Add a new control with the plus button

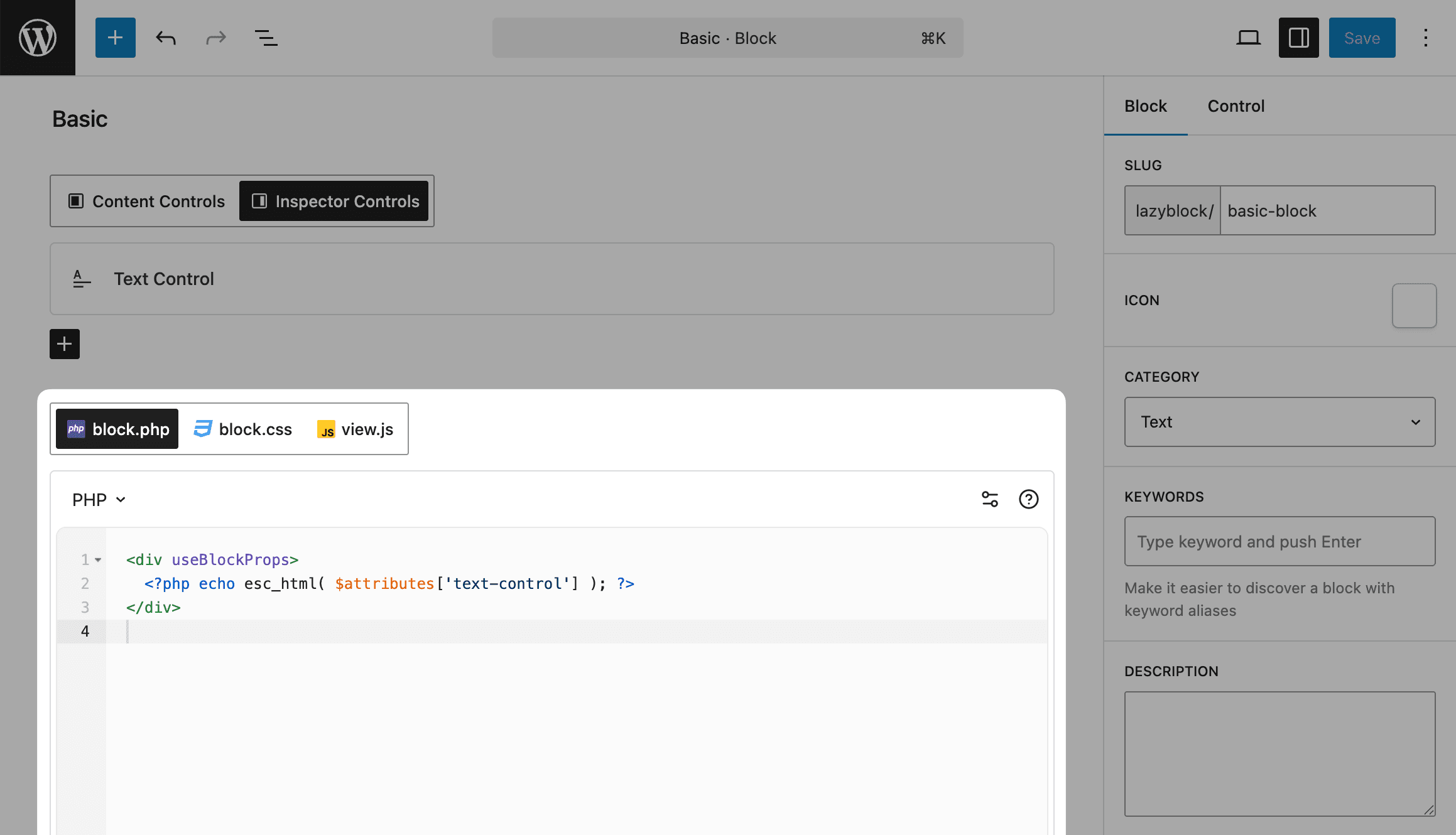point(64,344)
